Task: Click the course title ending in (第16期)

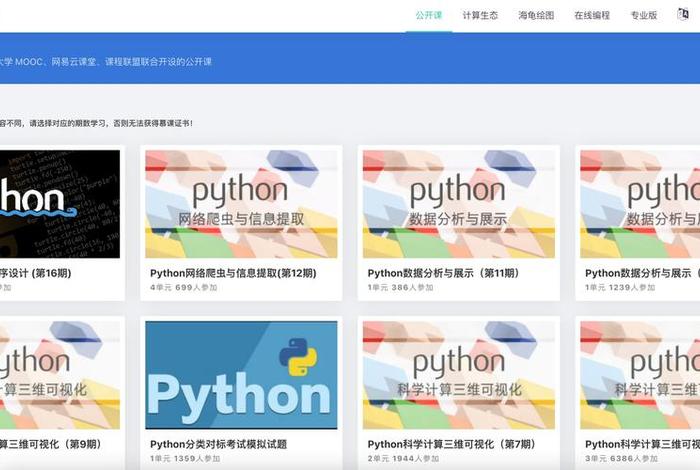Action: pos(36,273)
